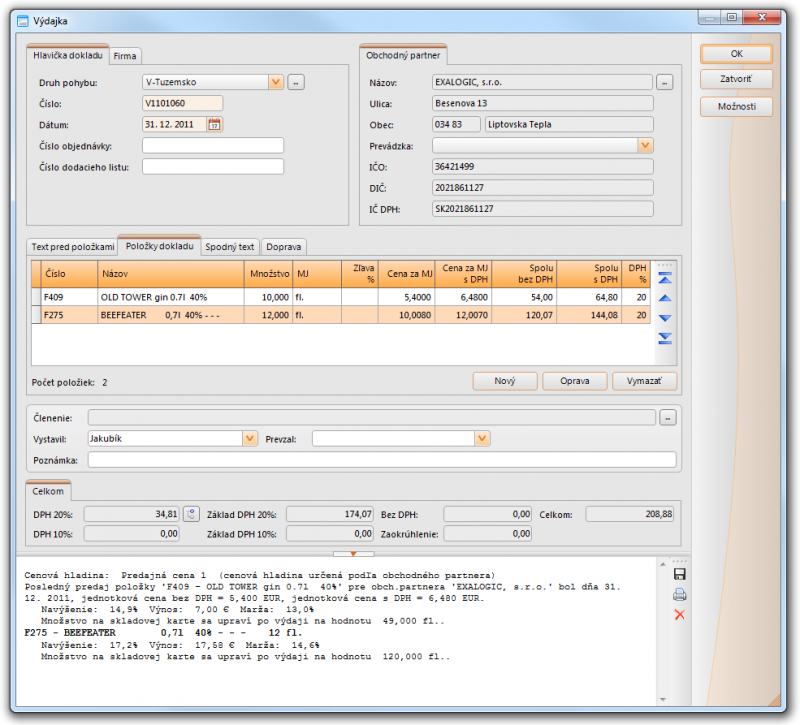The image size is (800, 725).
Task: Print the log output
Action: pyautogui.click(x=680, y=595)
